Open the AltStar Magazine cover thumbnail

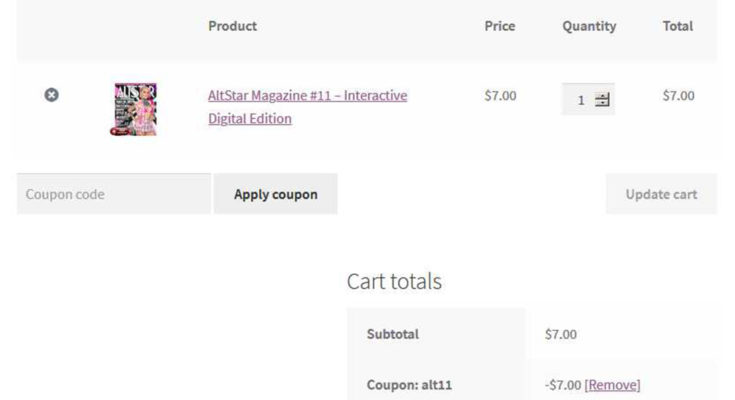click(135, 108)
